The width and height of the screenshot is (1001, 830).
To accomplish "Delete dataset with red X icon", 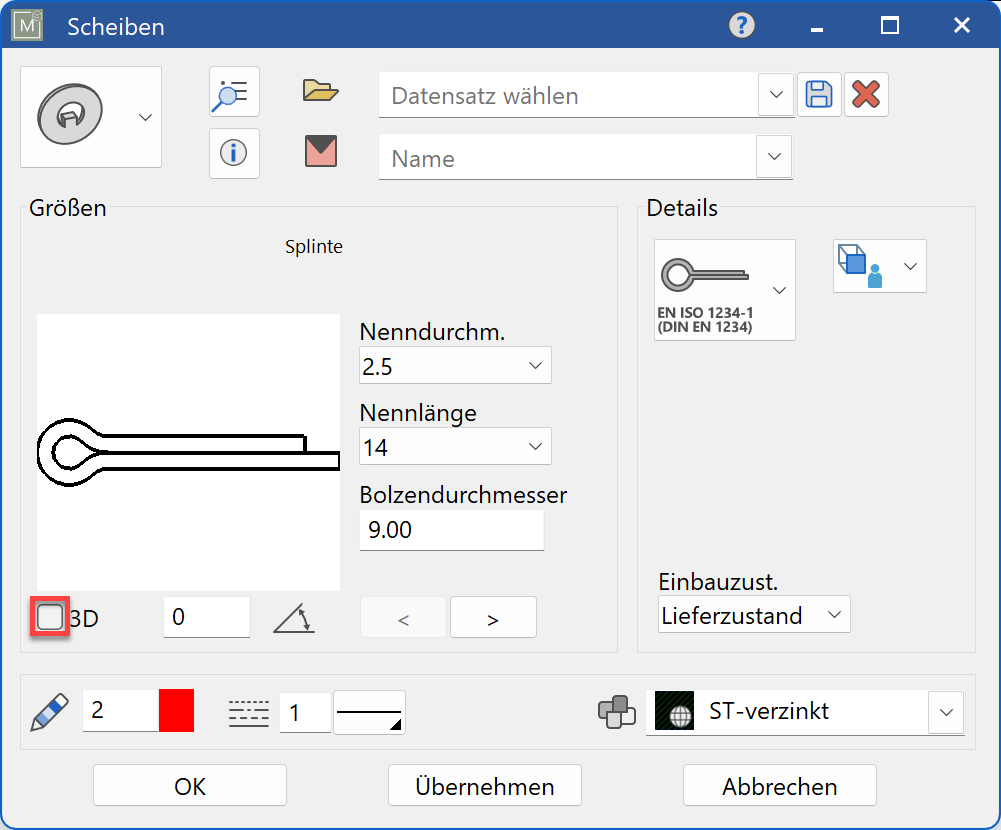I will (x=866, y=96).
